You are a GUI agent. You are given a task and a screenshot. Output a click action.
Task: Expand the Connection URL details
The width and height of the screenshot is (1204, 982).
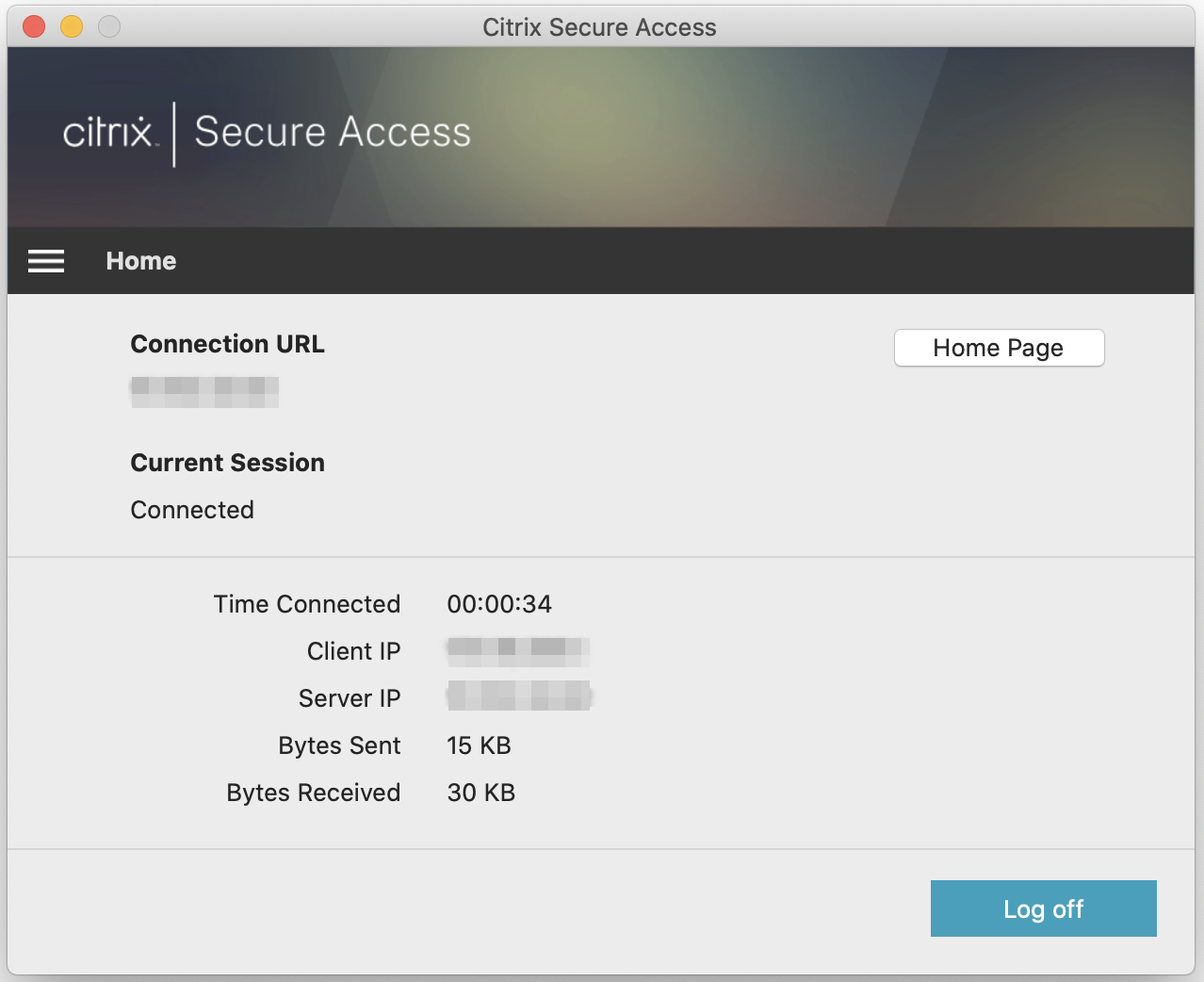[227, 344]
